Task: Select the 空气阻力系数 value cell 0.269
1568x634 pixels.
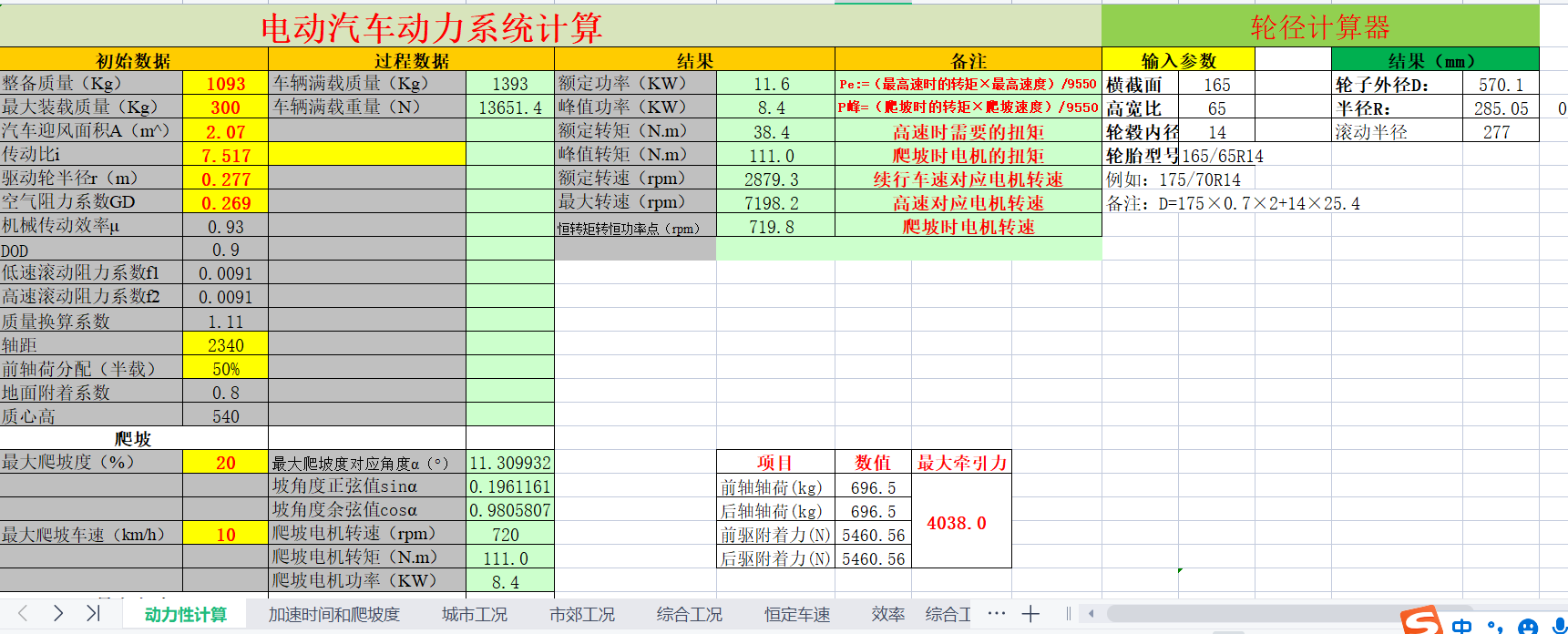Action: (226, 202)
